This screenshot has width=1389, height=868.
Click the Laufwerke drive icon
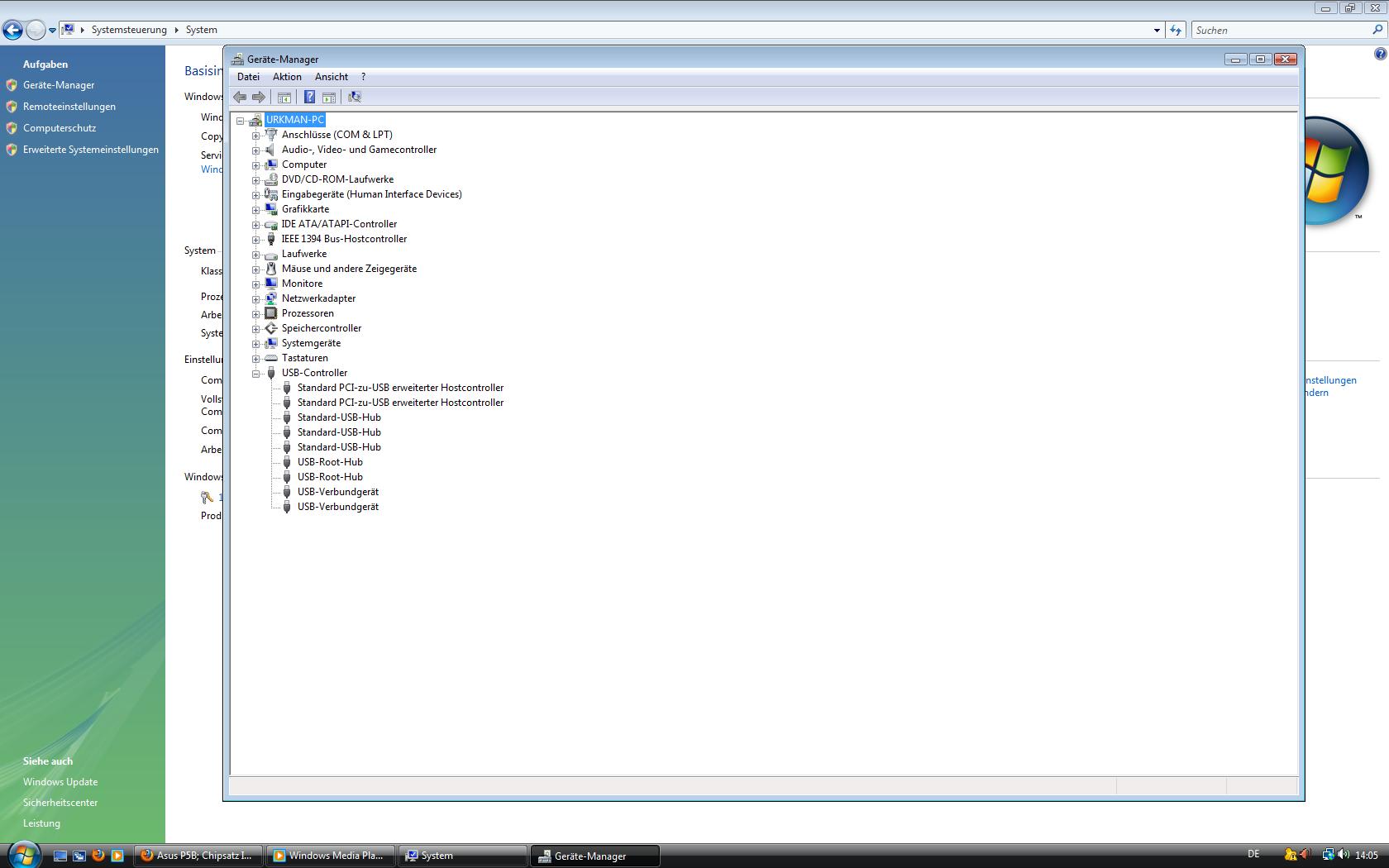click(x=271, y=255)
